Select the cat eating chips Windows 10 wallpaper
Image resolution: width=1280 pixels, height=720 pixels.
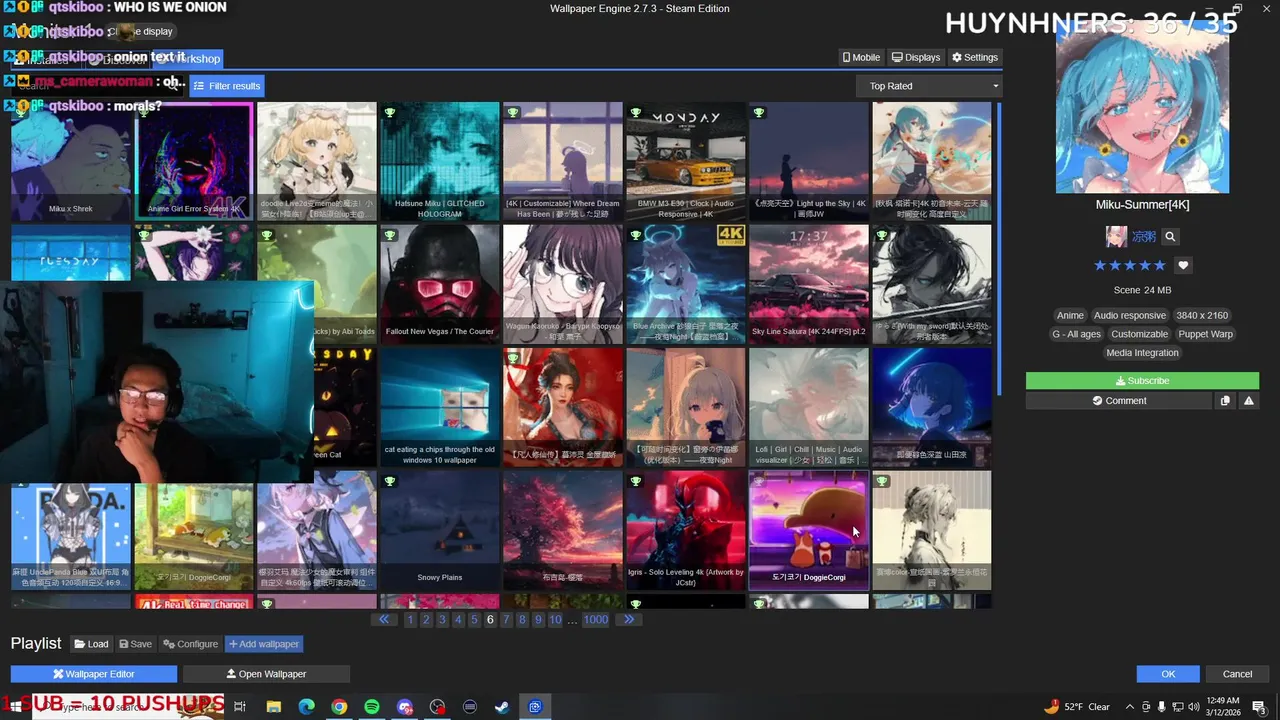(440, 408)
